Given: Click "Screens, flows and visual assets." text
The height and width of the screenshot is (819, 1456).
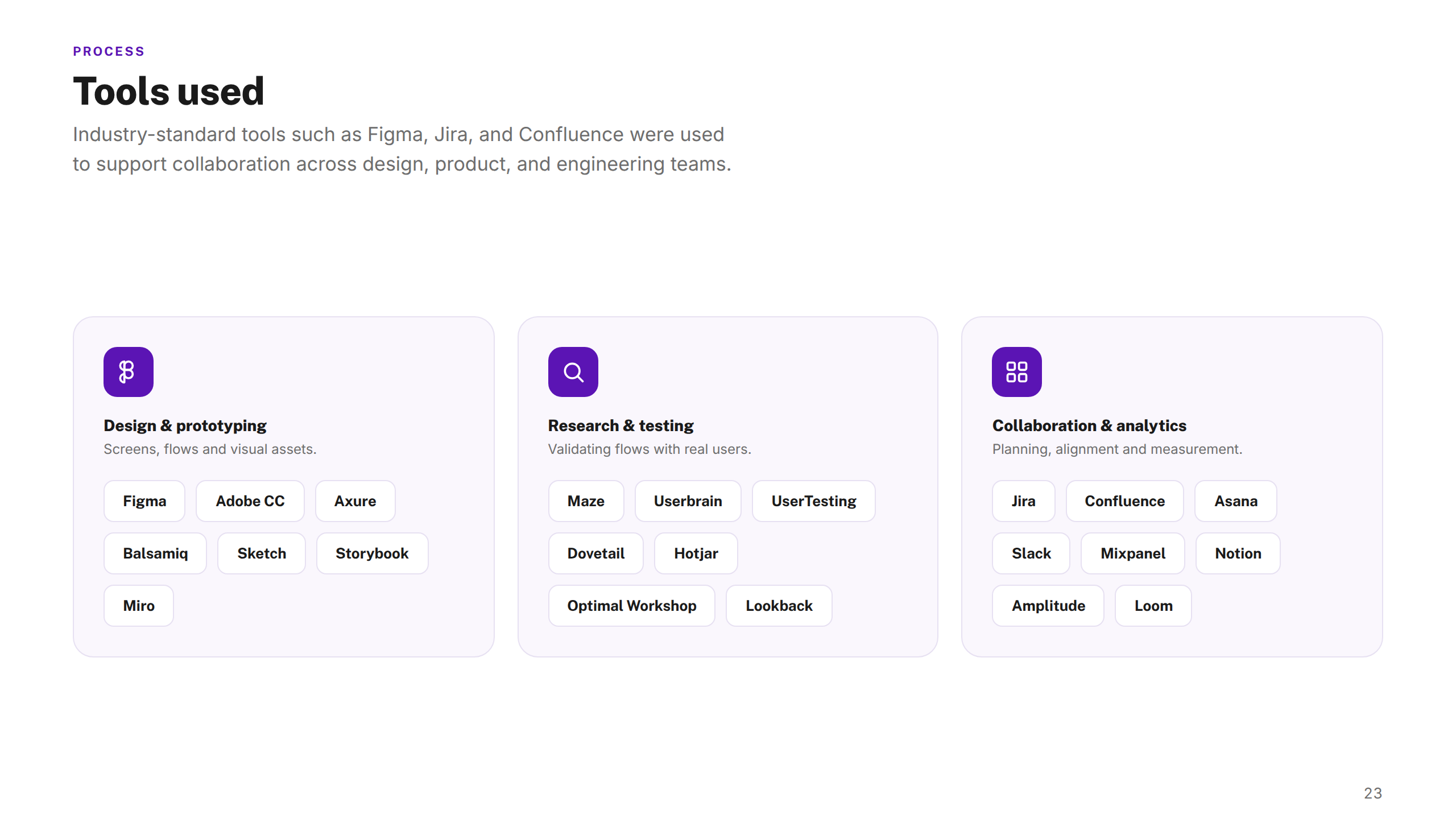Looking at the screenshot, I should point(210,449).
